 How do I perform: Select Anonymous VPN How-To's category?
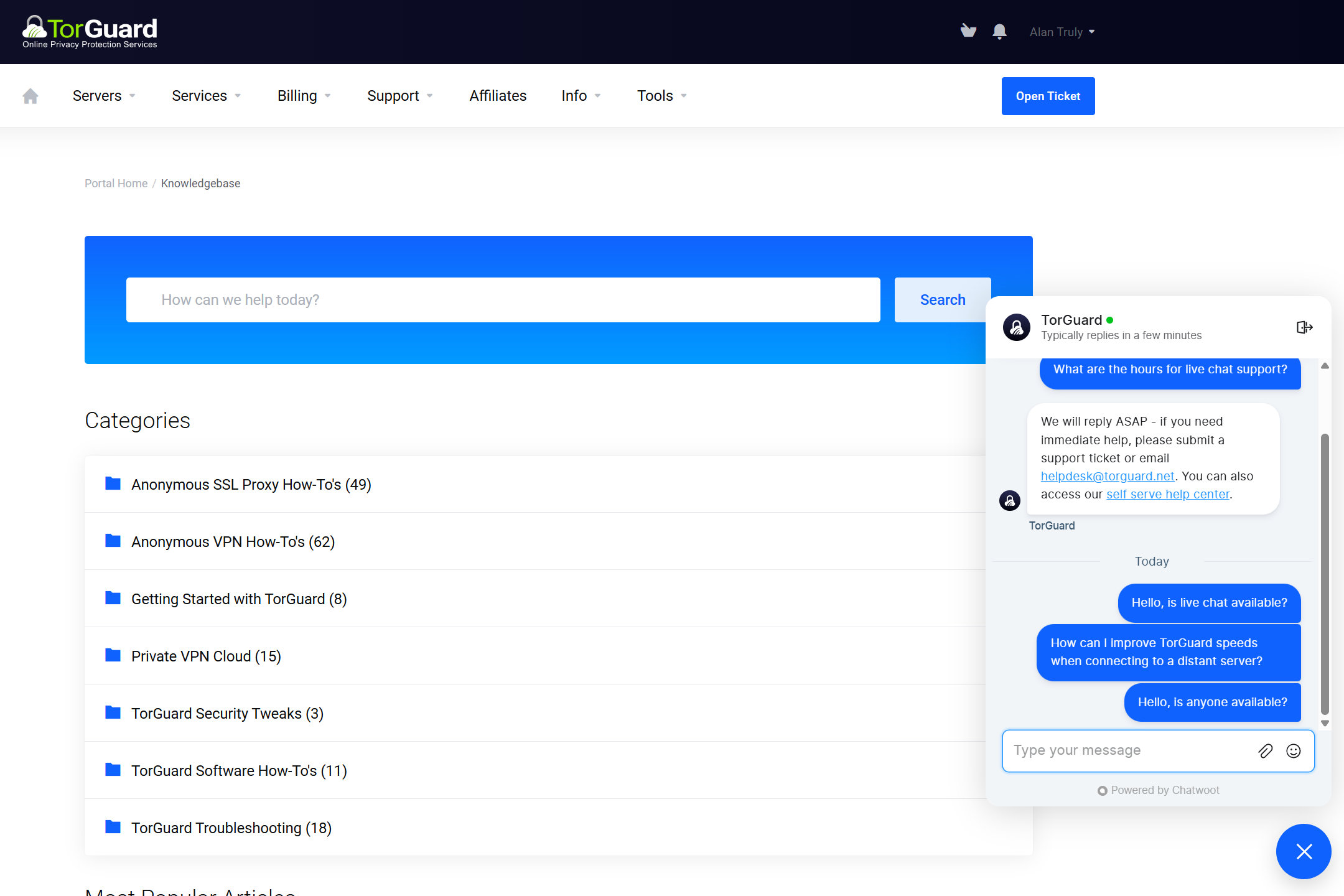(x=233, y=542)
